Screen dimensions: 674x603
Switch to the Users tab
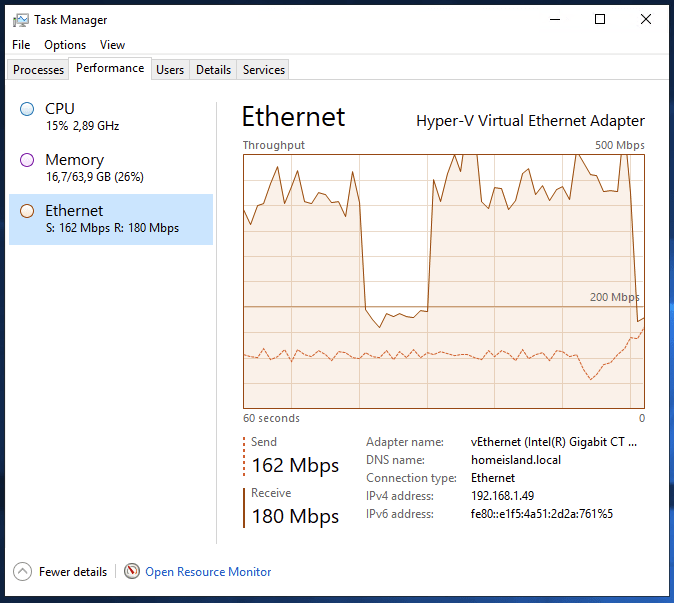pyautogui.click(x=170, y=70)
